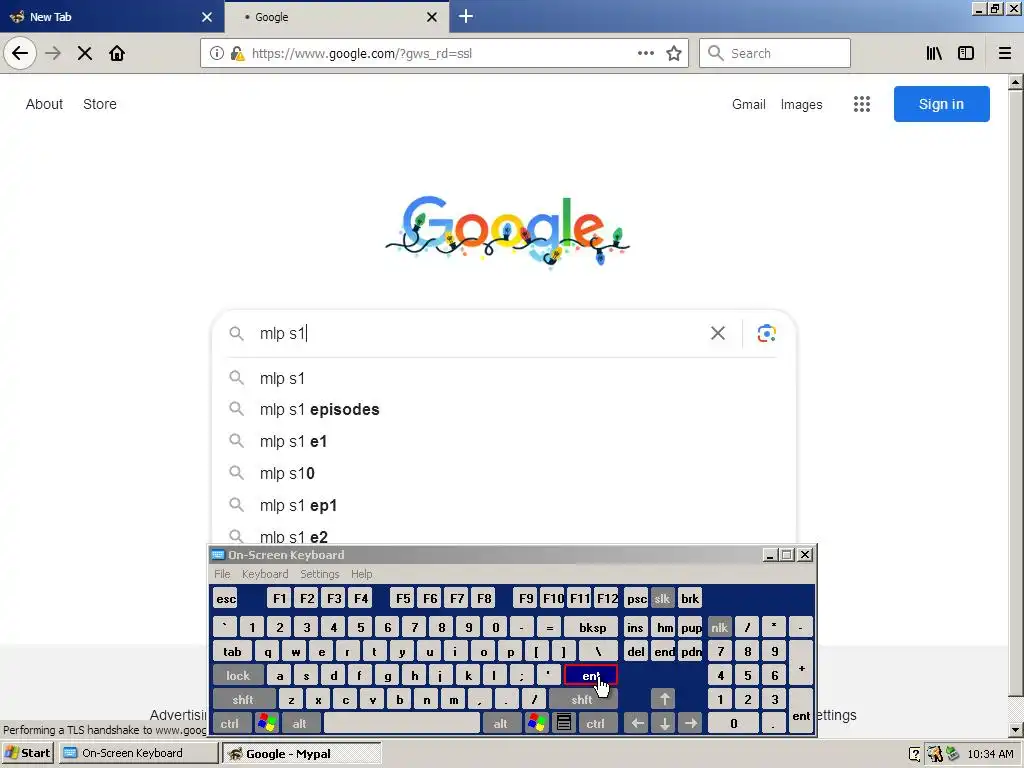Choose the suggestion mlp s10
The width and height of the screenshot is (1024, 768).
(503, 473)
